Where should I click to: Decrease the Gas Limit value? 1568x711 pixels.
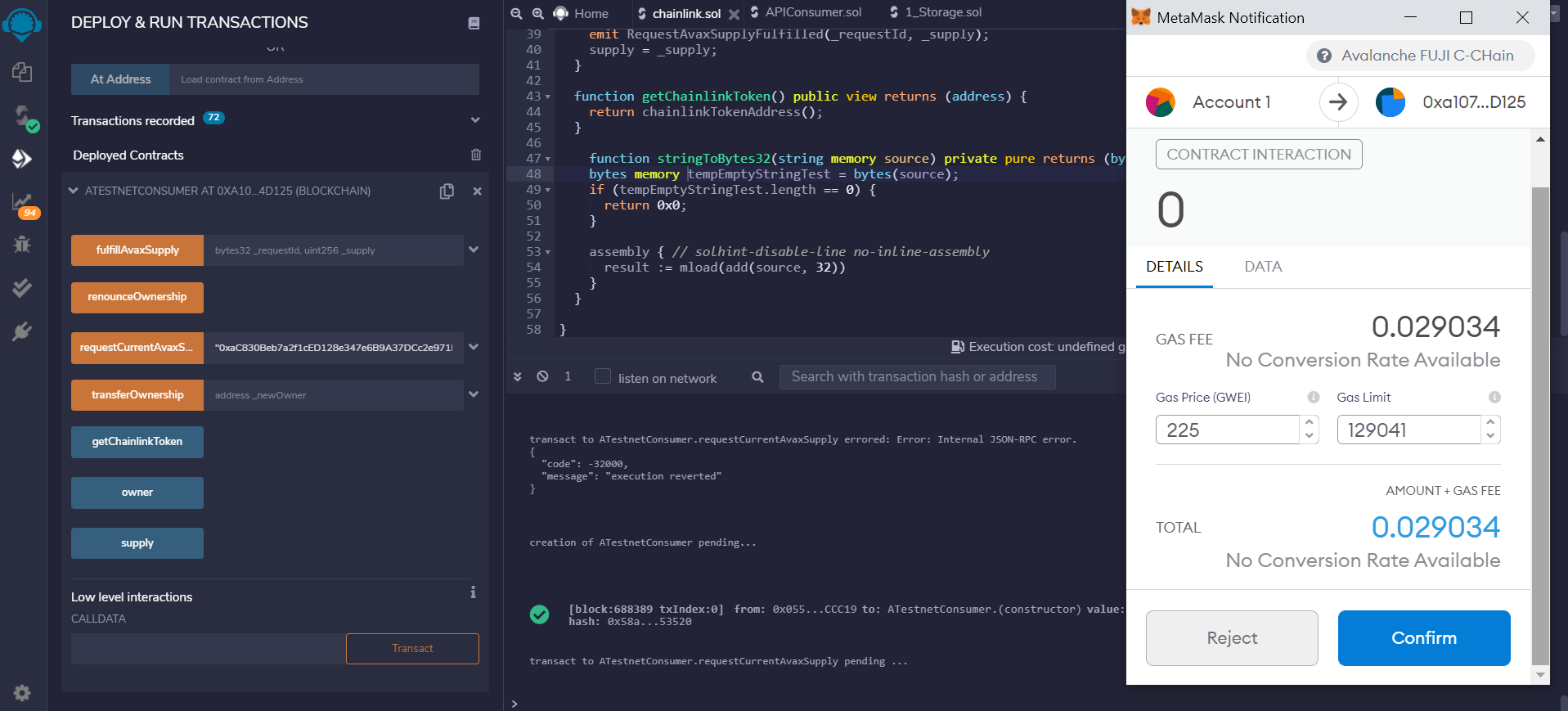[1490, 436]
